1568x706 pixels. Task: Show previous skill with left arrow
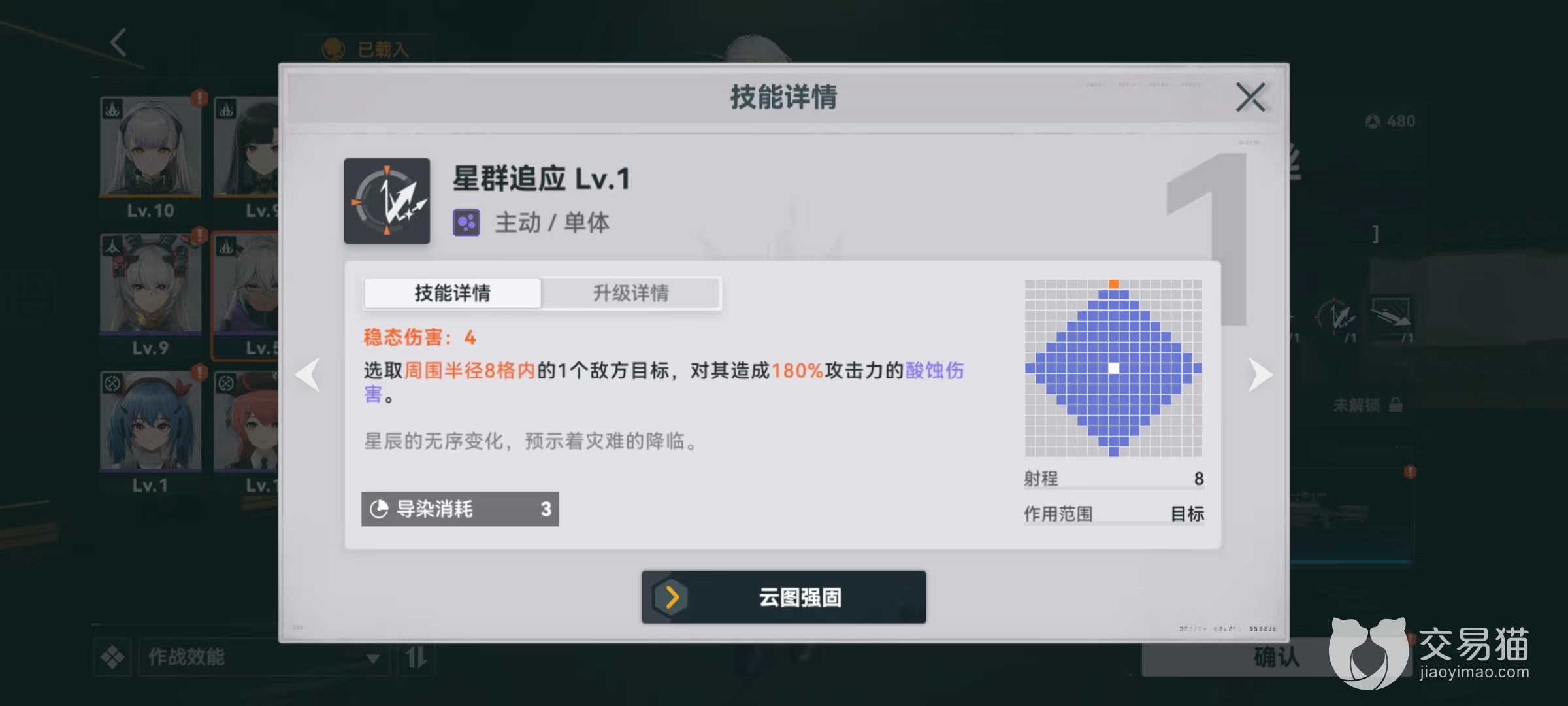tap(308, 375)
